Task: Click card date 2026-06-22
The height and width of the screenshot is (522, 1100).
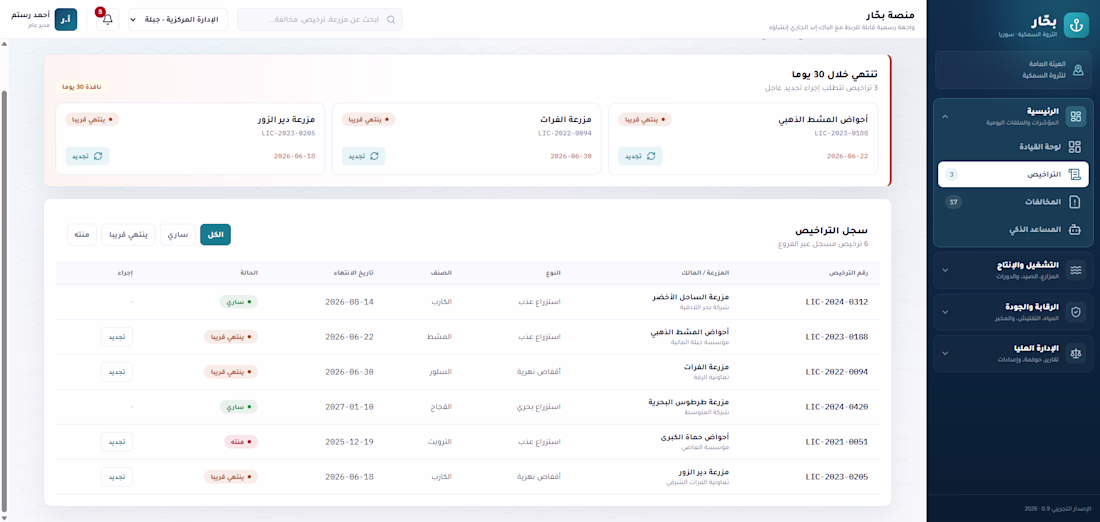Action: pos(847,156)
